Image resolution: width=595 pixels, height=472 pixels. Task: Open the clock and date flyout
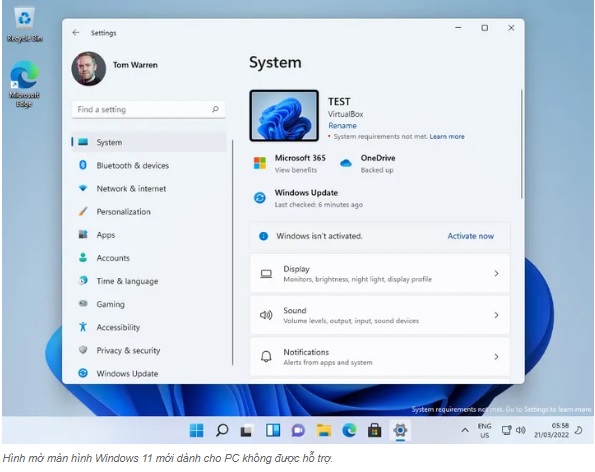pyautogui.click(x=551, y=430)
